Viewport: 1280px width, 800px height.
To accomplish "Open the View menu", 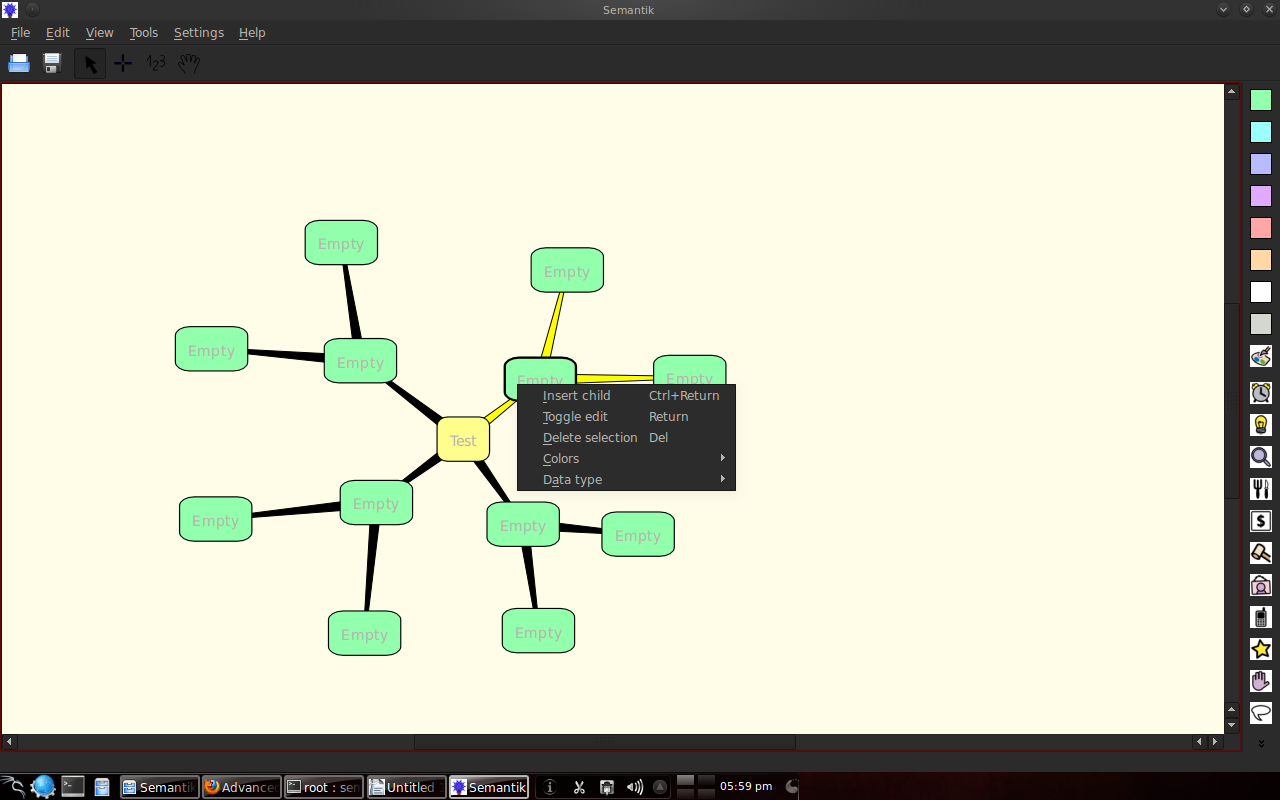I will (99, 32).
